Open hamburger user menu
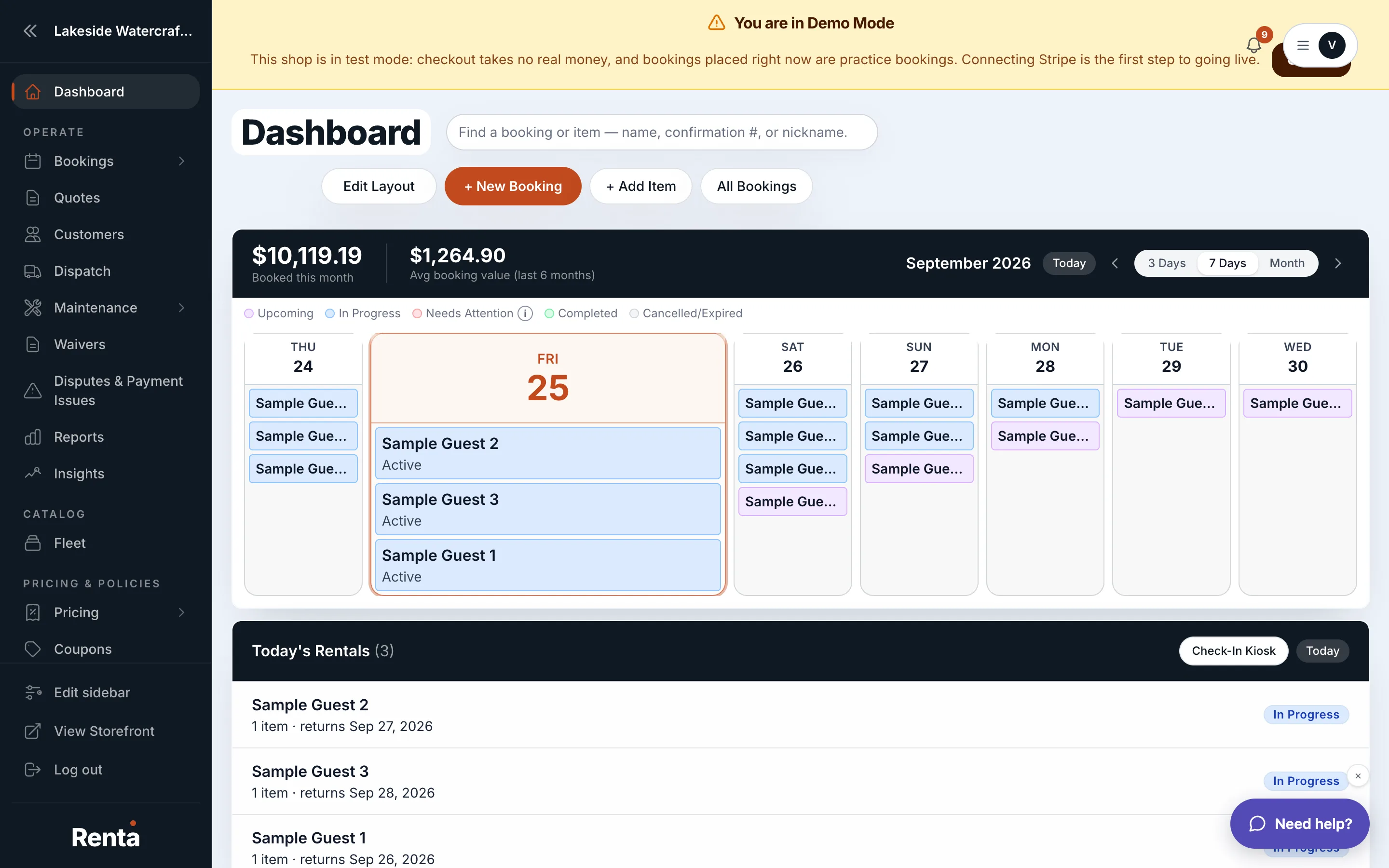 tap(1303, 45)
